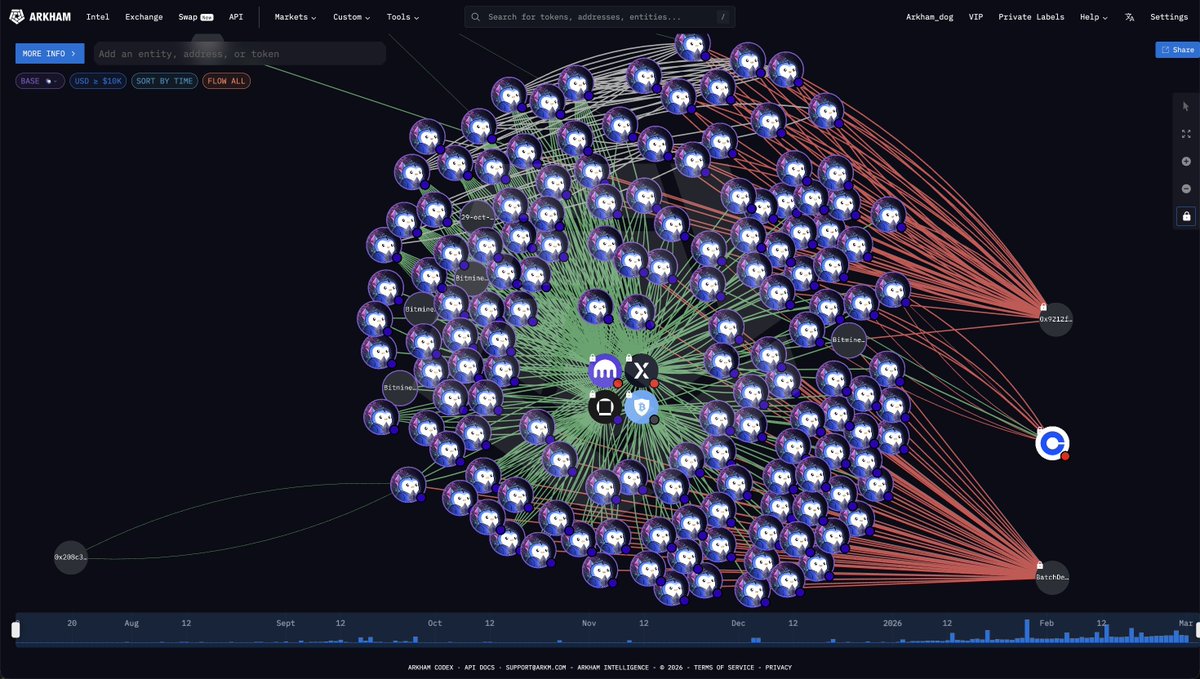Open Settings
Screen dimensions: 1200x679
[1169, 17]
